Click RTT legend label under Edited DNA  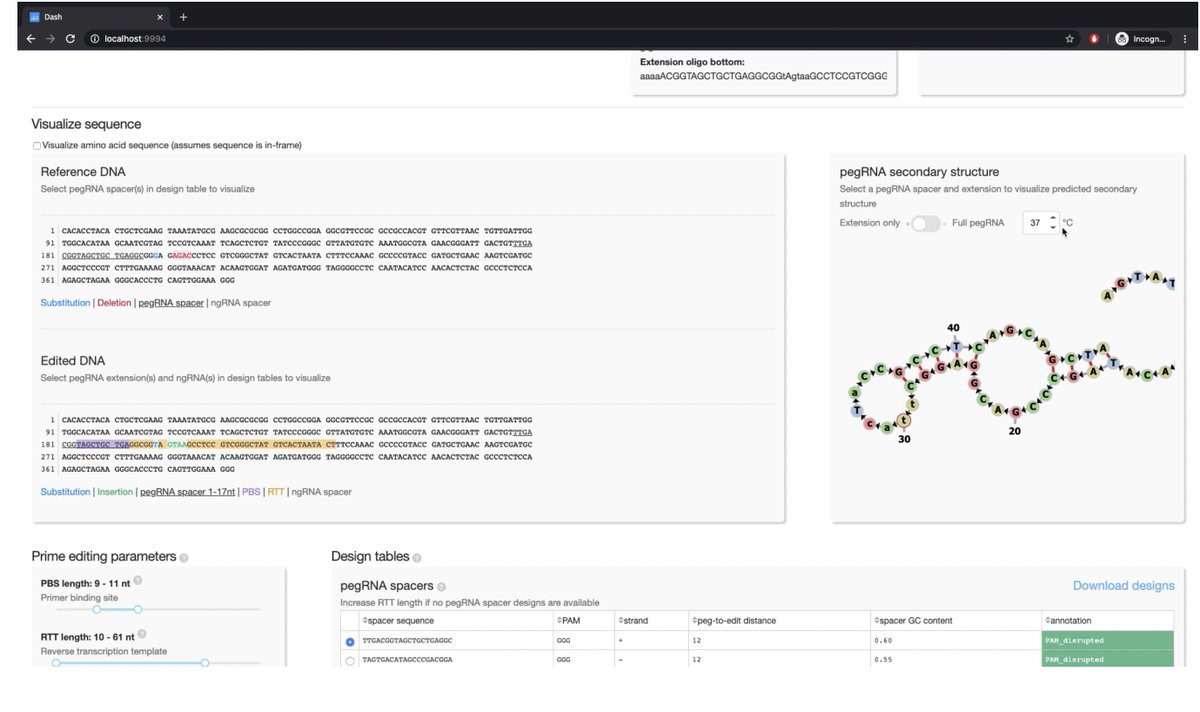(275, 492)
